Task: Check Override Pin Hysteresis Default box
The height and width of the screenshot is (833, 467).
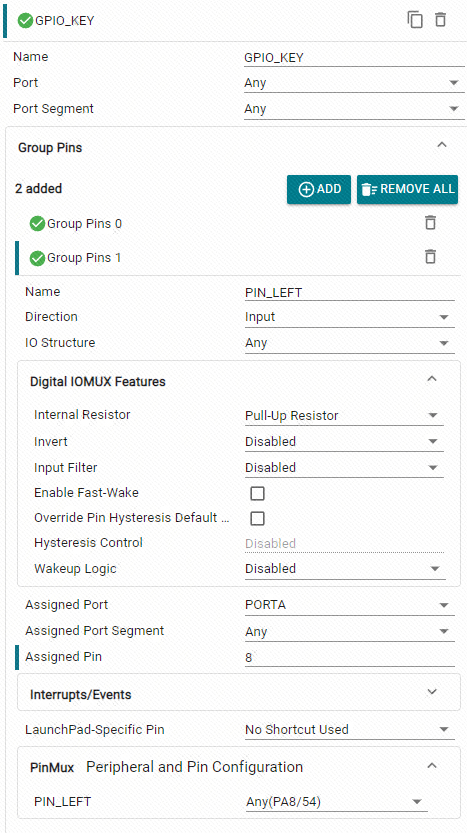Action: (x=257, y=518)
